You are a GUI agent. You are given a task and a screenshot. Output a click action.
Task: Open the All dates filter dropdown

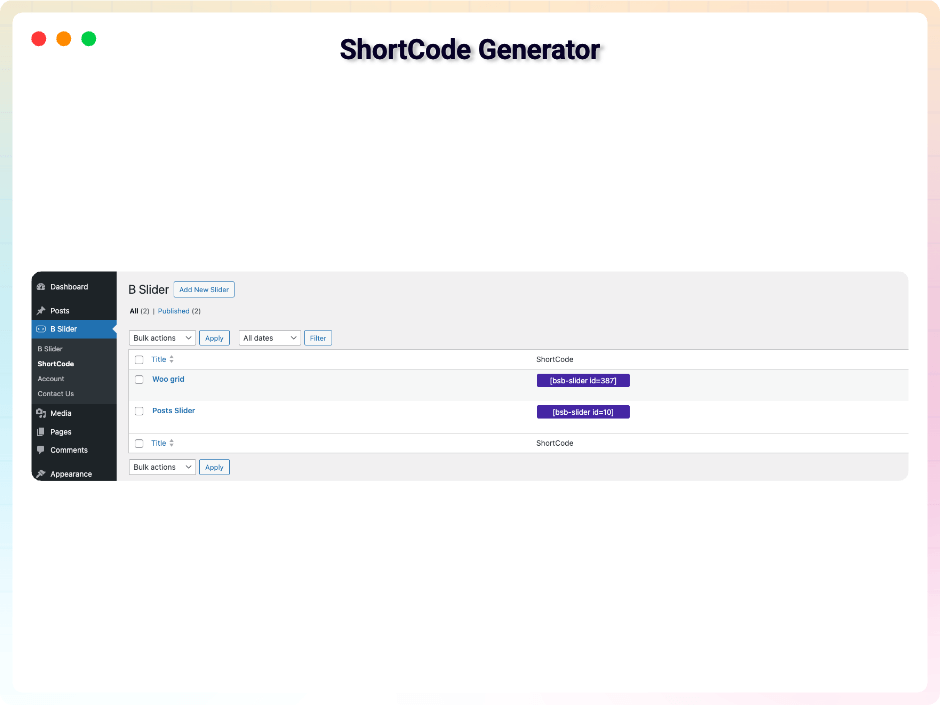click(268, 337)
